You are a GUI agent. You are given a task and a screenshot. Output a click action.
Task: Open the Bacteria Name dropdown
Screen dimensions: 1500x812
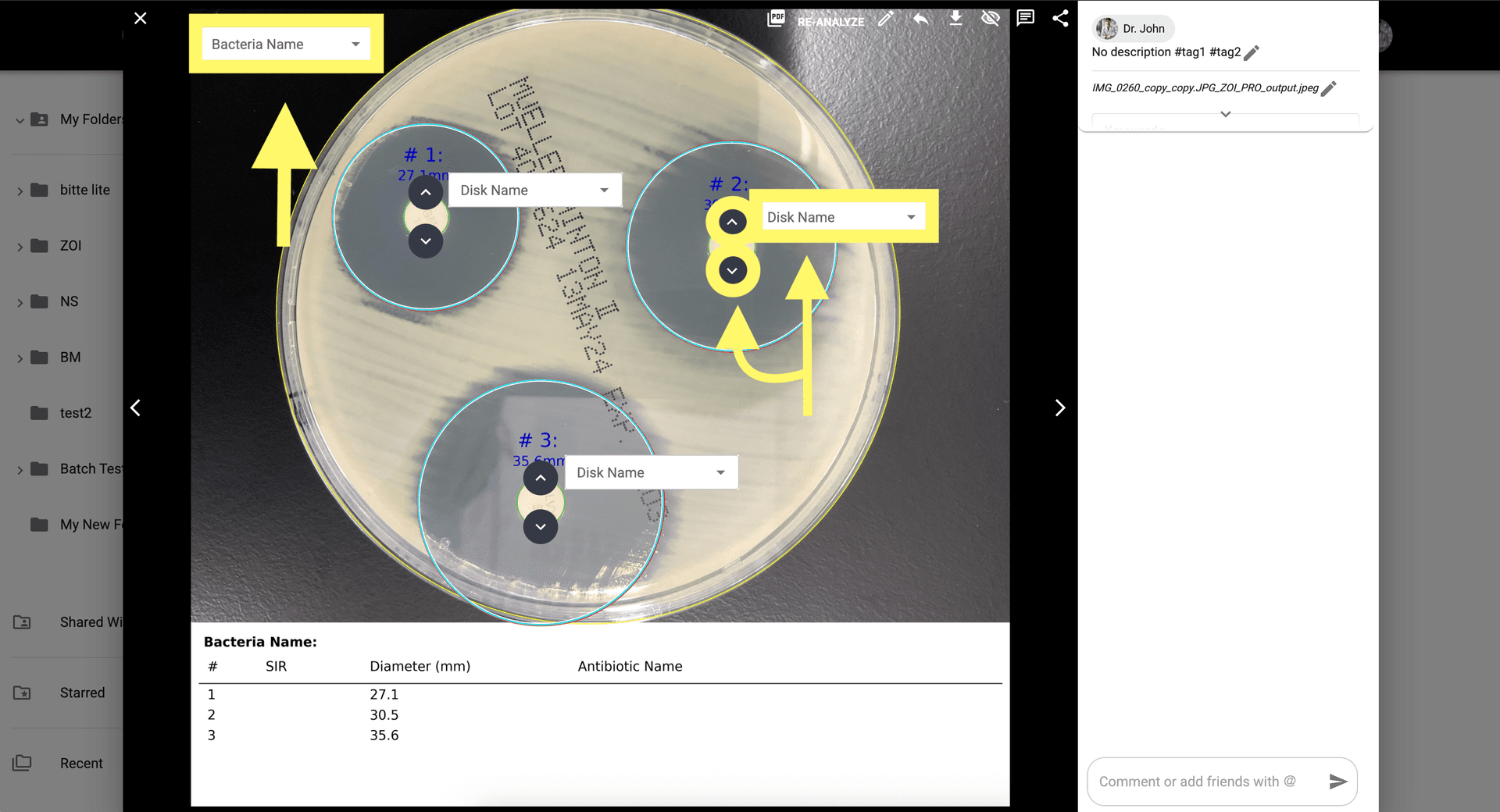pyautogui.click(x=286, y=44)
